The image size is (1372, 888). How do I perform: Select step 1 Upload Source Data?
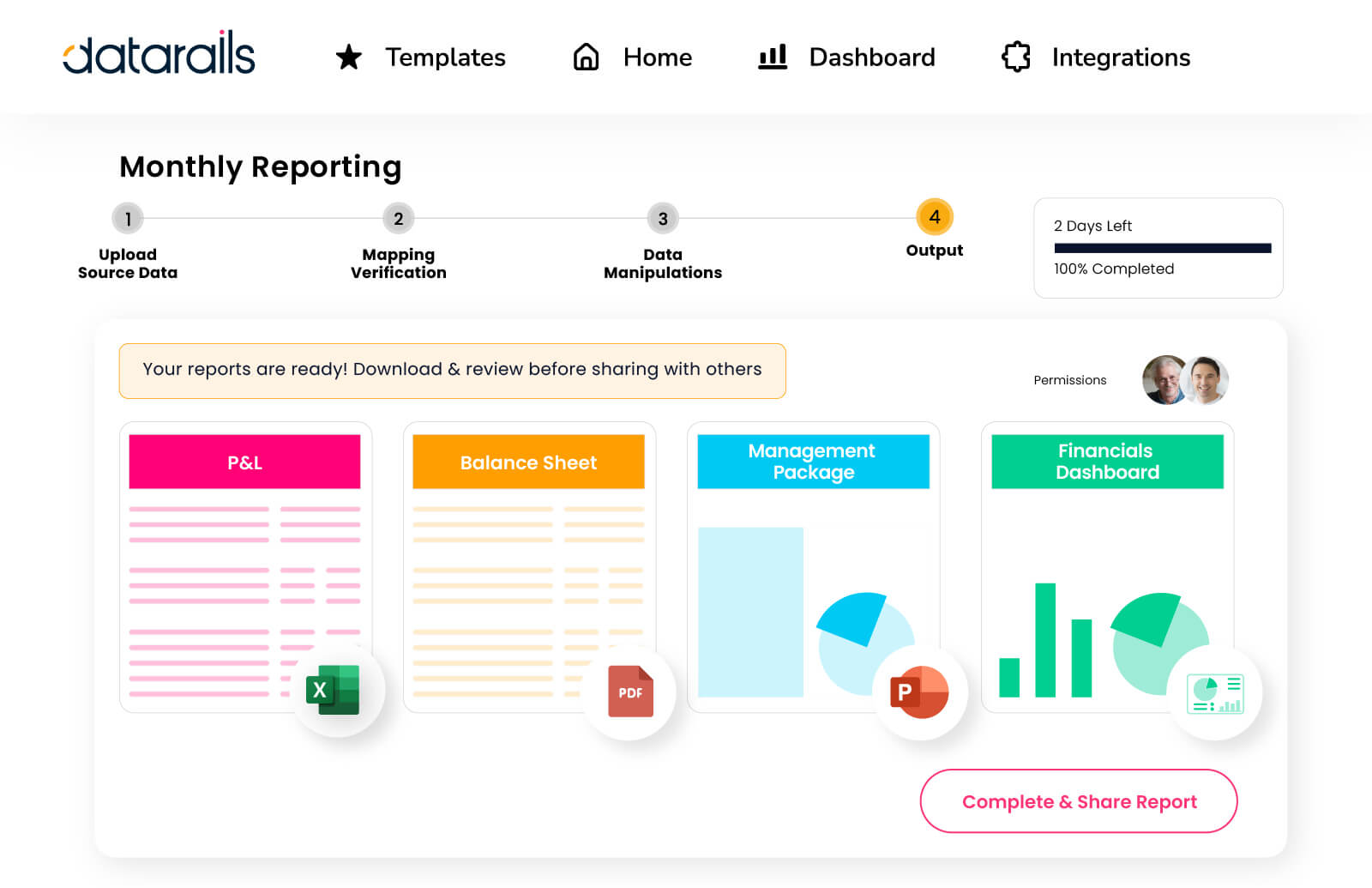click(x=127, y=219)
